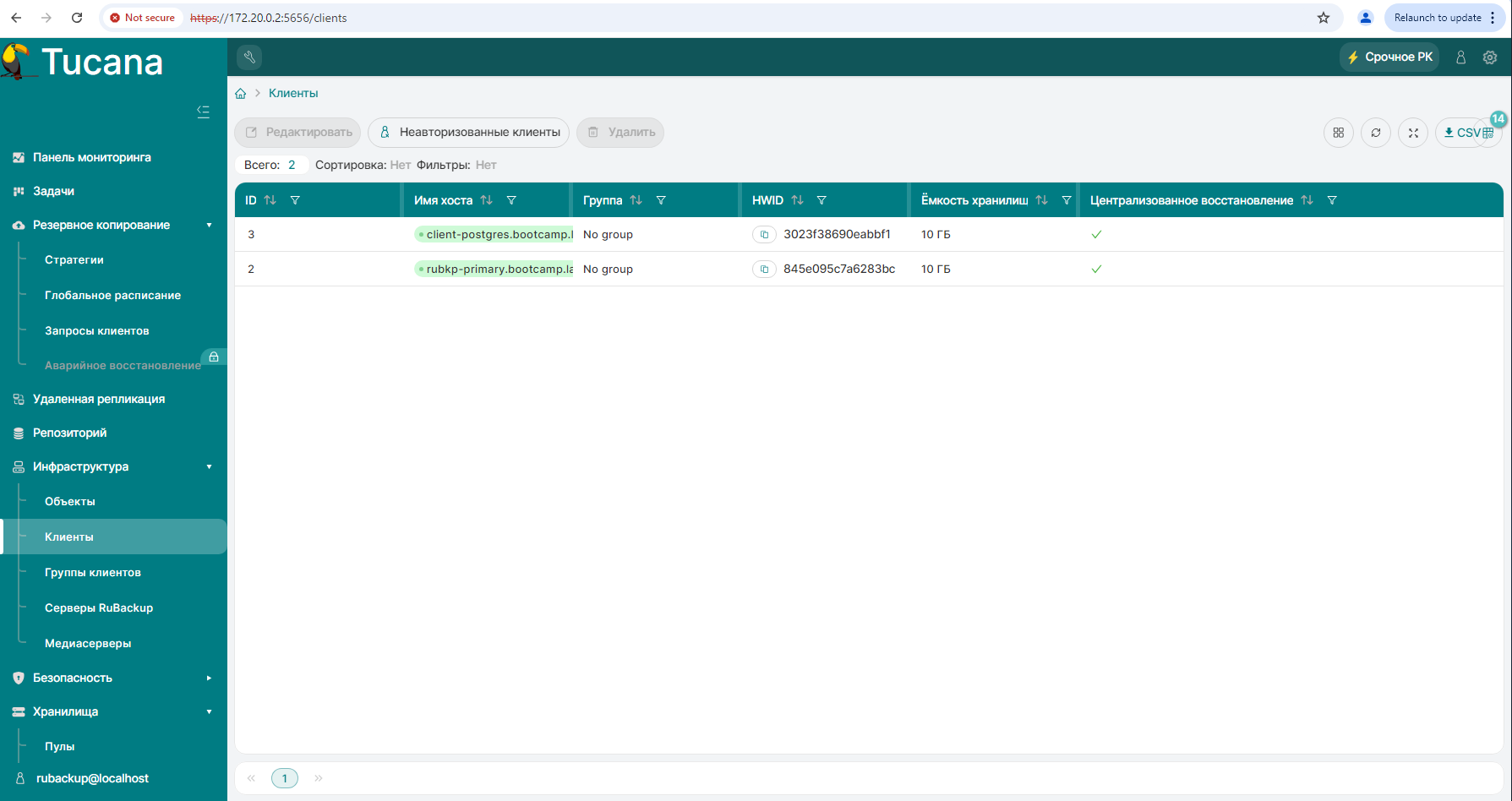Expand the Безопасность sidebar section
Screen dimensions: 1512x801
(x=209, y=678)
